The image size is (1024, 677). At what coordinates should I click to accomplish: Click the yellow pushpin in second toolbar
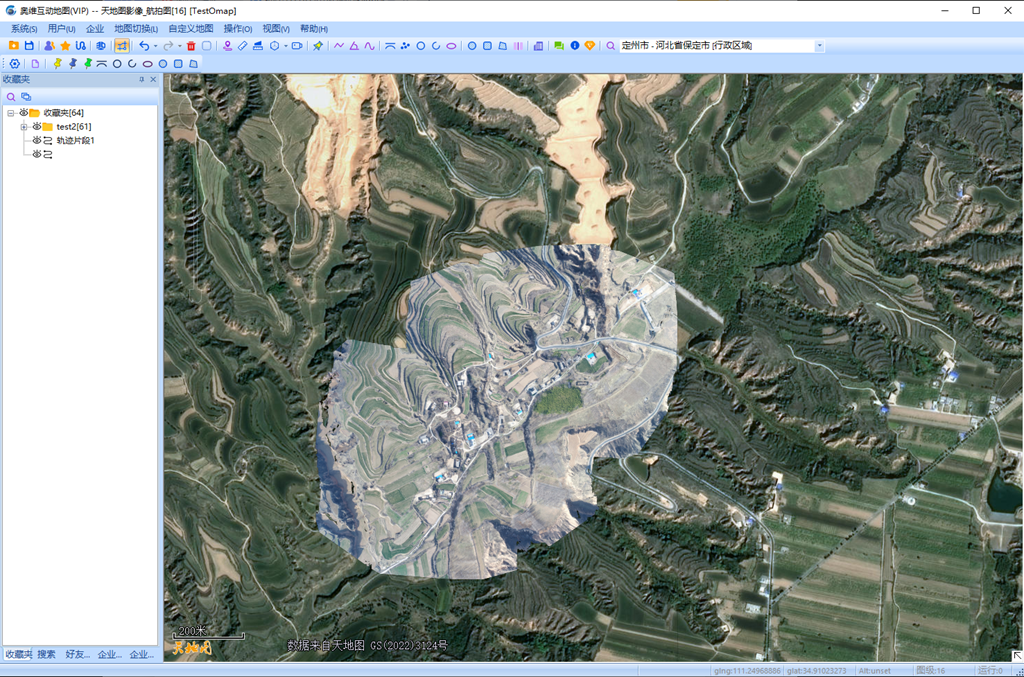(x=57, y=63)
